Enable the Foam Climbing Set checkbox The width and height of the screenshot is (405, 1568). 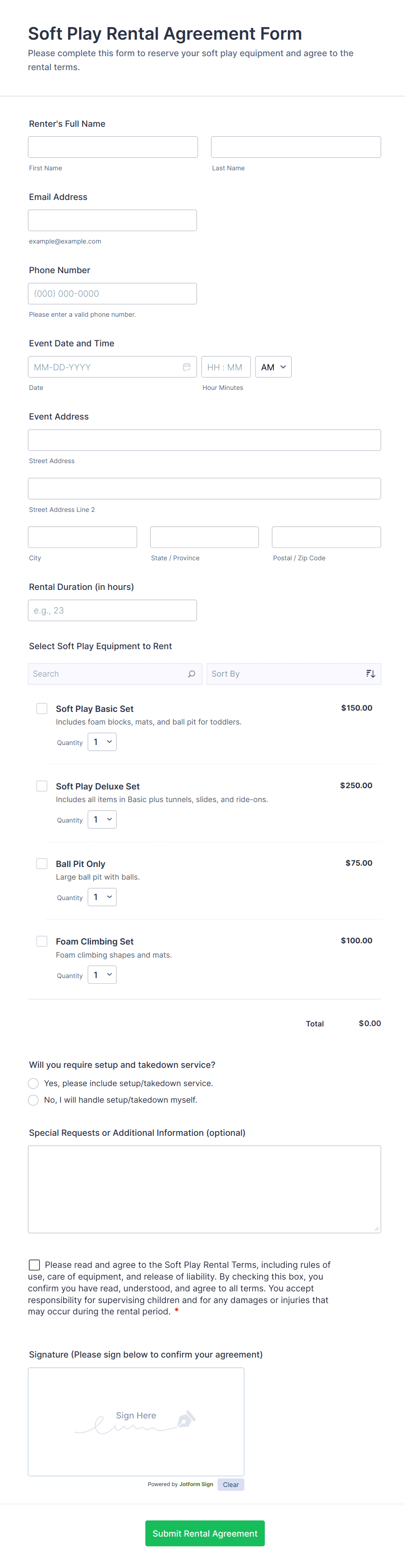pyautogui.click(x=42, y=941)
